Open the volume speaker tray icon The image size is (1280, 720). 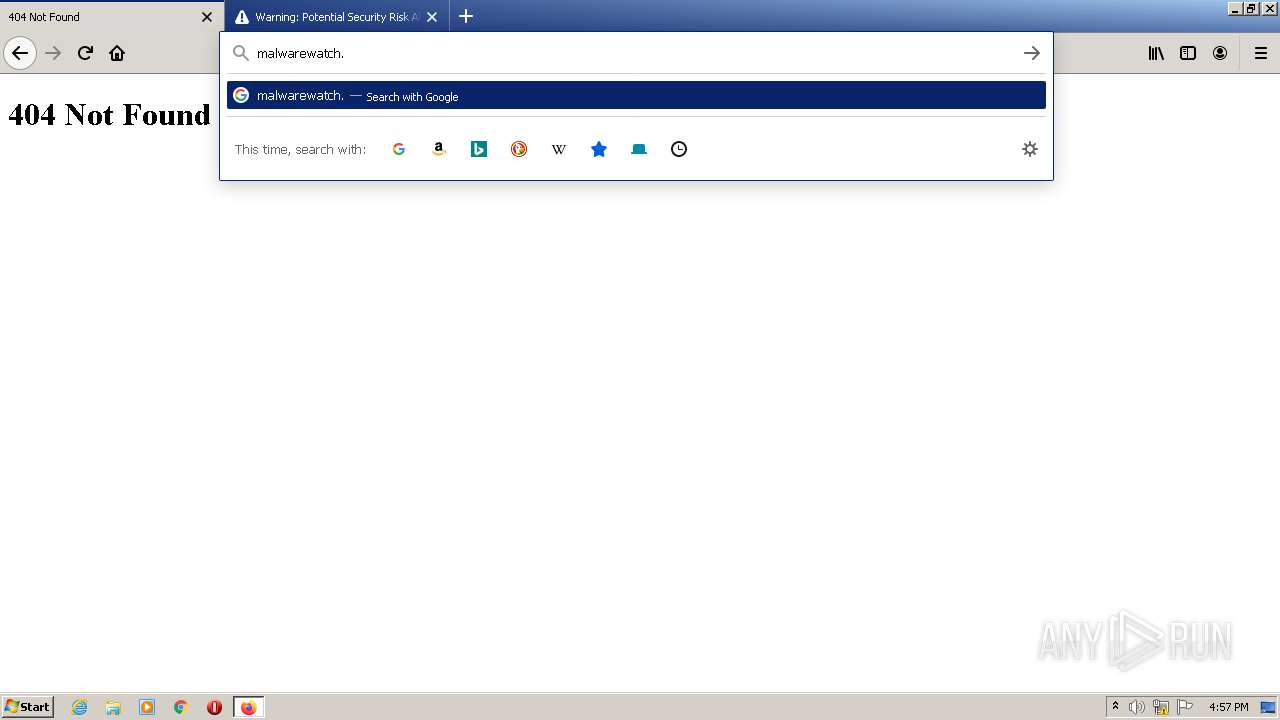1136,707
